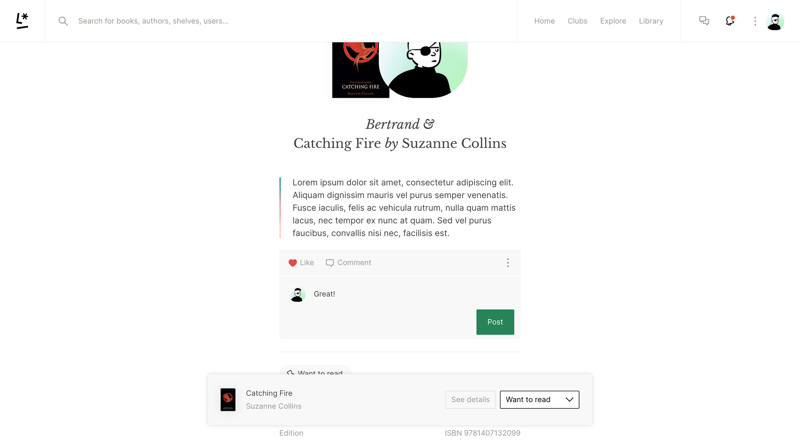Open the header three-dot menu
Screen dimensions: 800x442
(x=755, y=21)
